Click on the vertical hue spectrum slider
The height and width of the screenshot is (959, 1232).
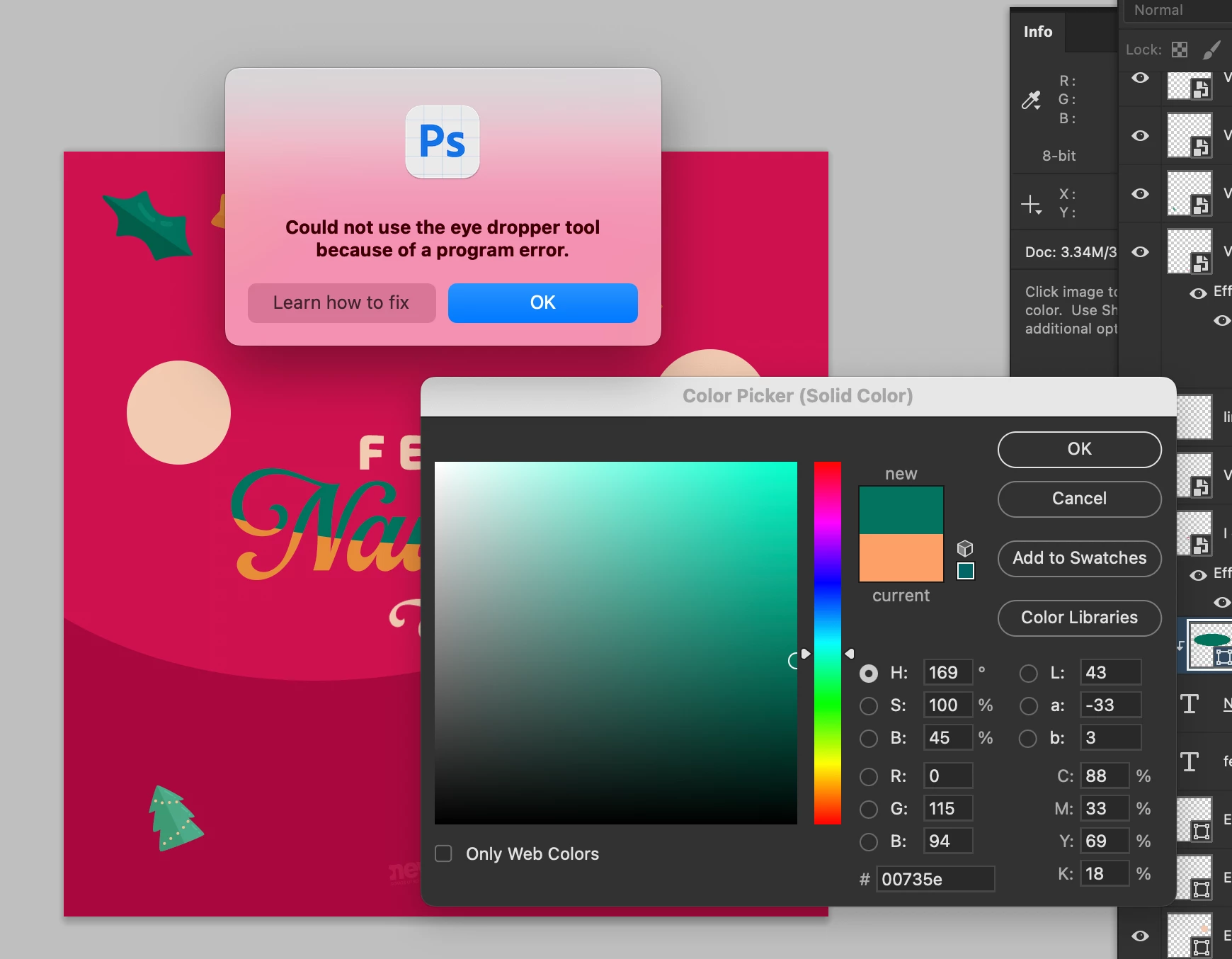827,643
